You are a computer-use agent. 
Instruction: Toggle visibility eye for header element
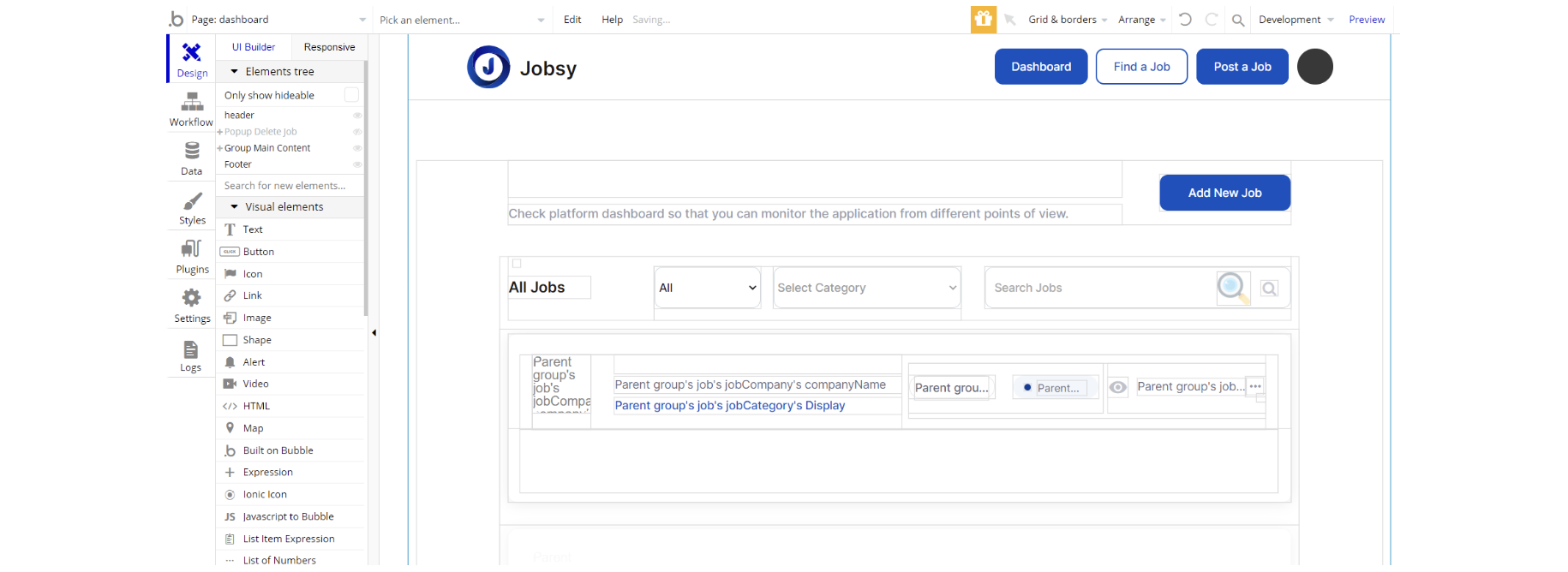[x=357, y=116]
